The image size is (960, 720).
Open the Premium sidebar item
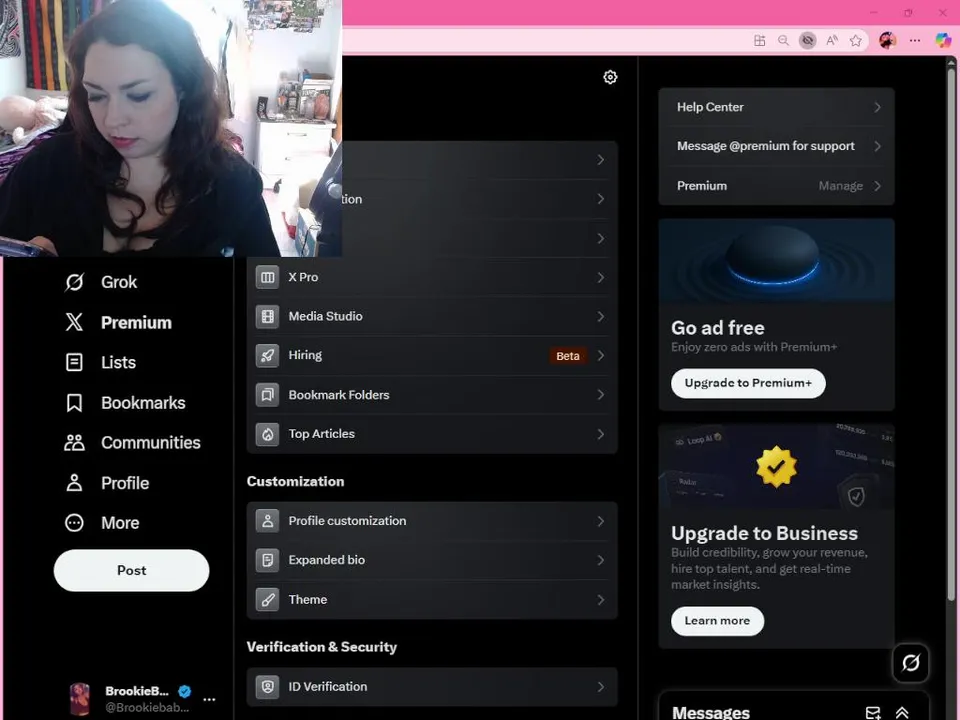coord(118,323)
